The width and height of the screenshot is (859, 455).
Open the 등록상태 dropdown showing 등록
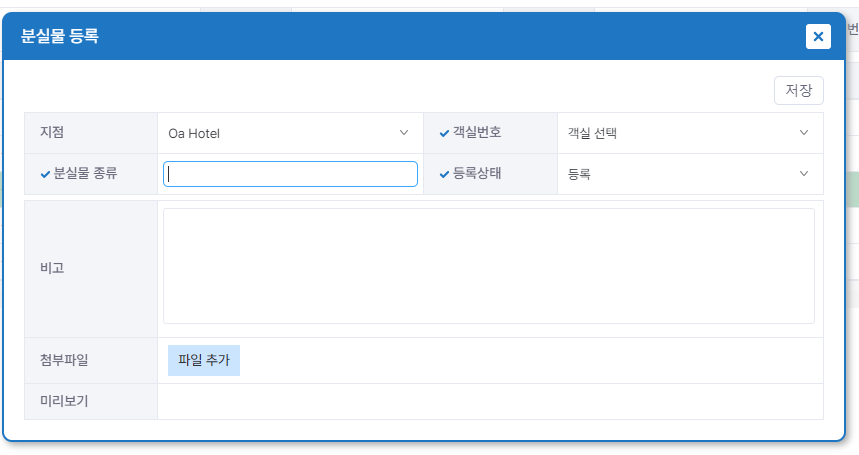click(x=690, y=174)
